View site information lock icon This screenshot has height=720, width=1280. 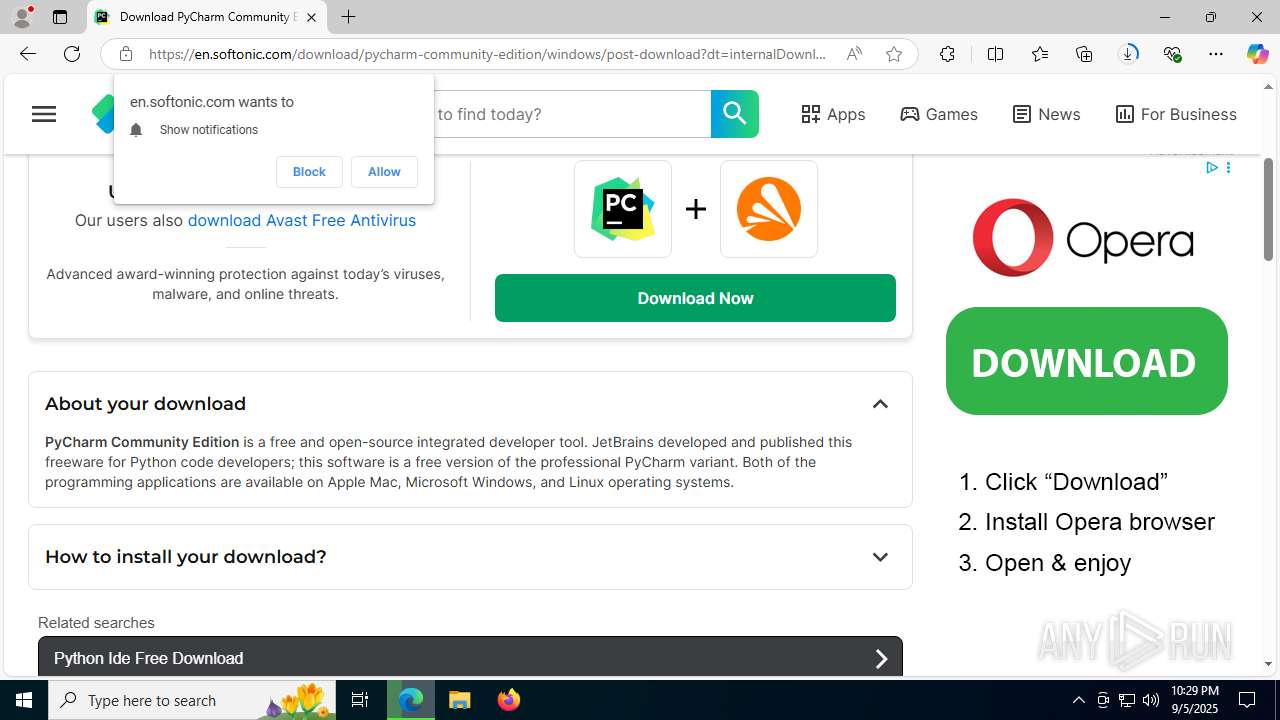pyautogui.click(x=125, y=54)
